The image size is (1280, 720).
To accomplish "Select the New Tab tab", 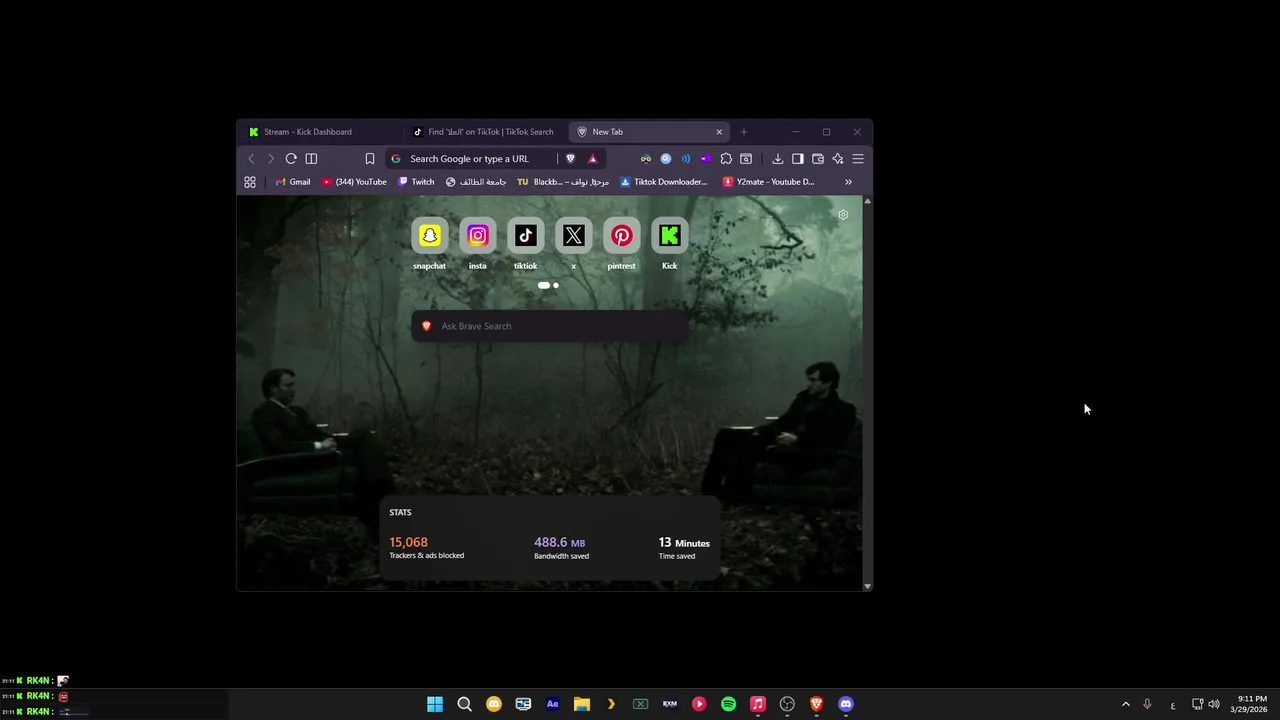I will [x=648, y=132].
